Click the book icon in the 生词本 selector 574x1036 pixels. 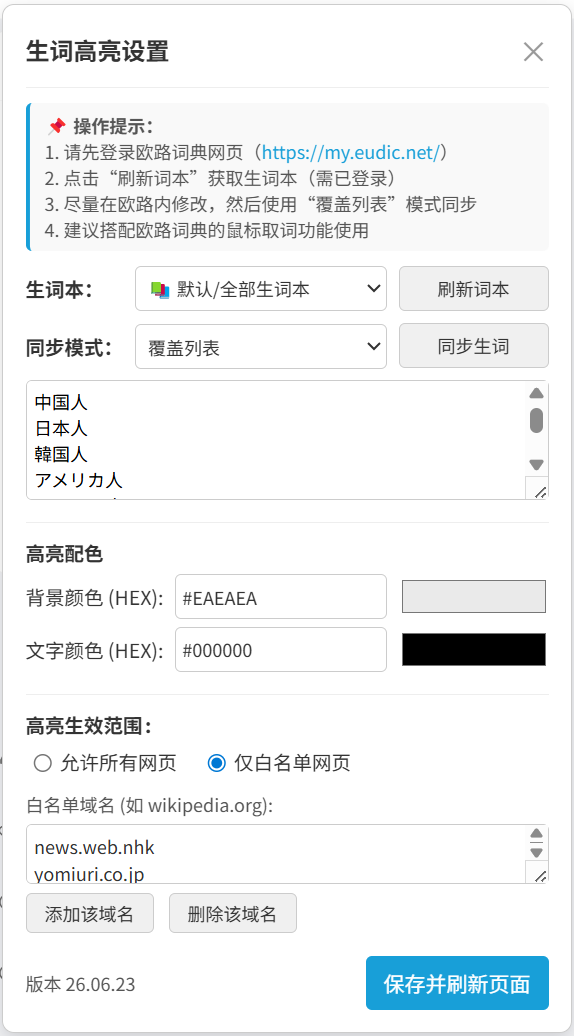[157, 289]
